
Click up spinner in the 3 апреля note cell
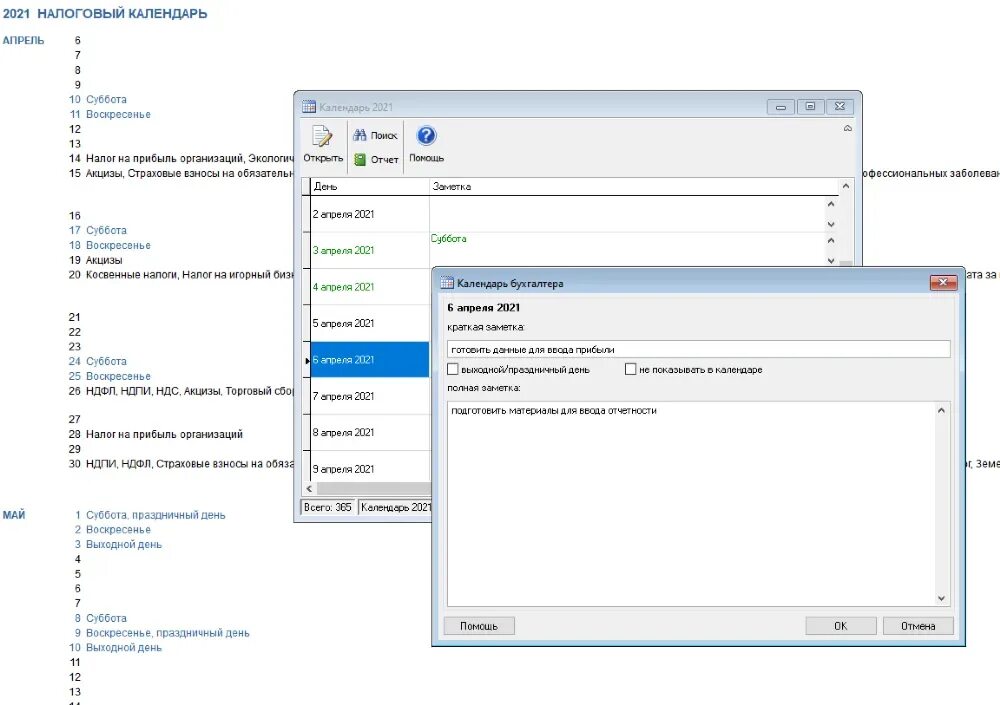[831, 241]
